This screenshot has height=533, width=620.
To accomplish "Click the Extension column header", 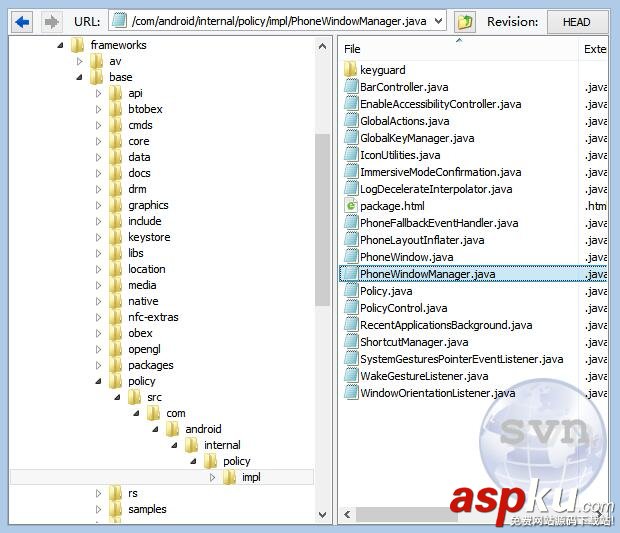I will [594, 49].
